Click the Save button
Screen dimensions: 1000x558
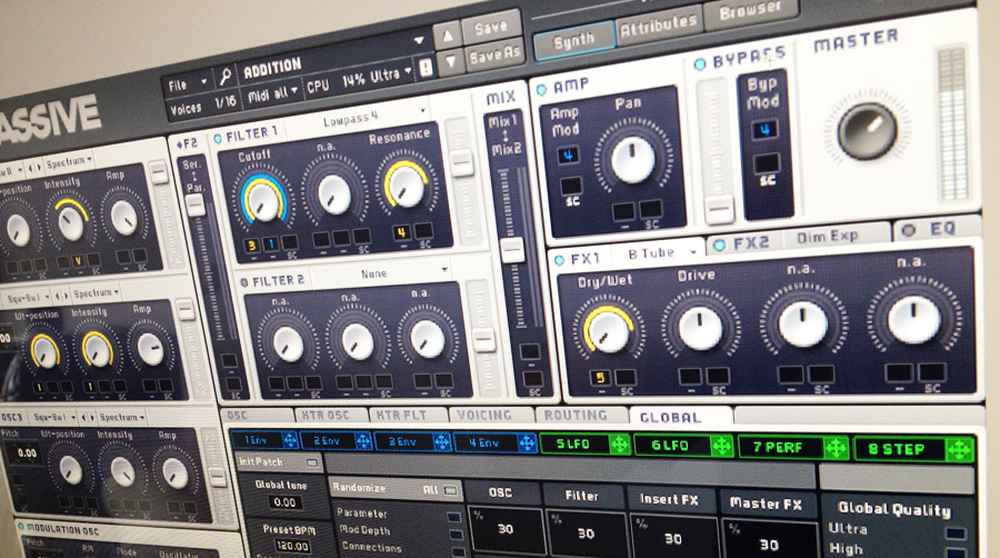pyautogui.click(x=491, y=27)
